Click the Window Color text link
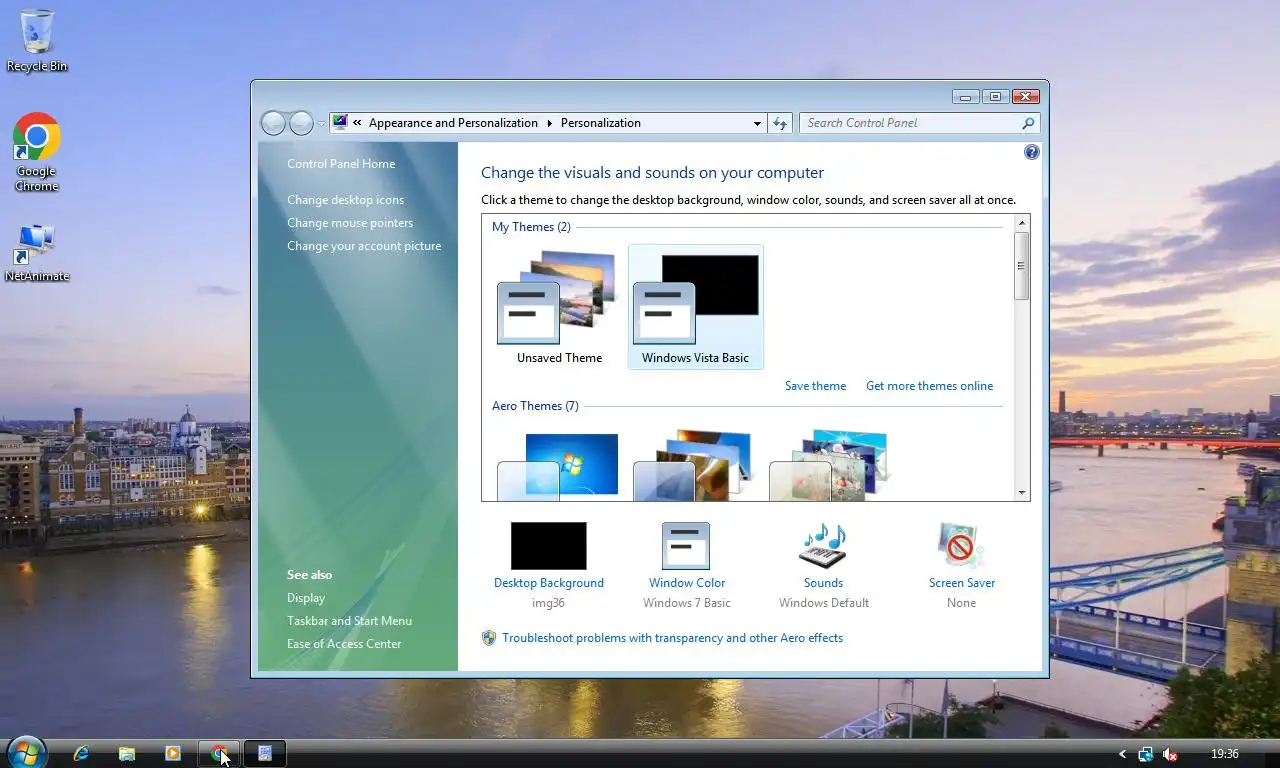Screen dimensions: 1280x768 coord(687,583)
